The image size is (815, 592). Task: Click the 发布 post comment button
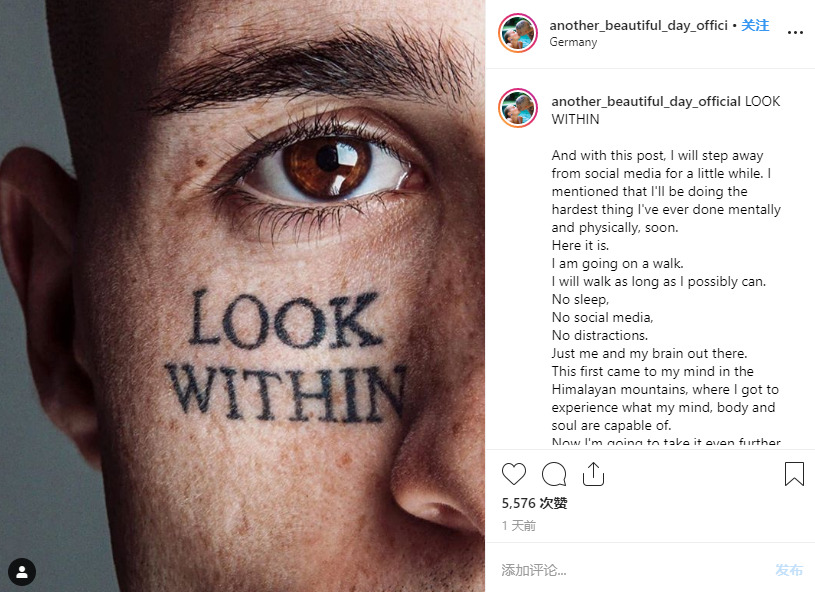[788, 570]
